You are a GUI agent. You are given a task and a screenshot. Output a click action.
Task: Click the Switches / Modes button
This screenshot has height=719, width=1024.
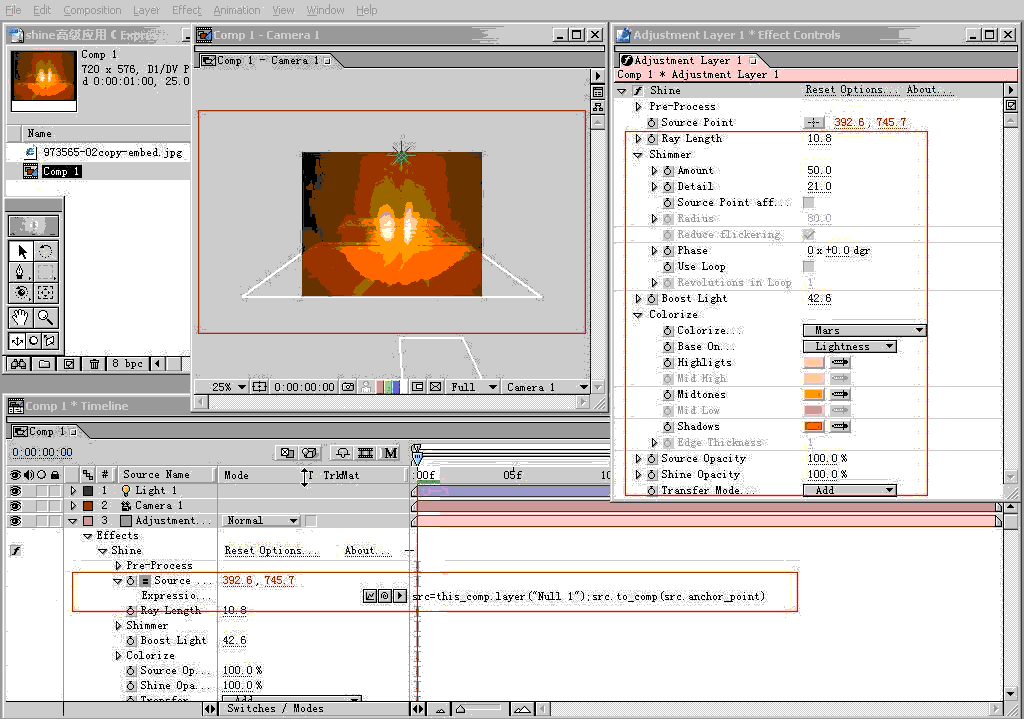[x=275, y=709]
